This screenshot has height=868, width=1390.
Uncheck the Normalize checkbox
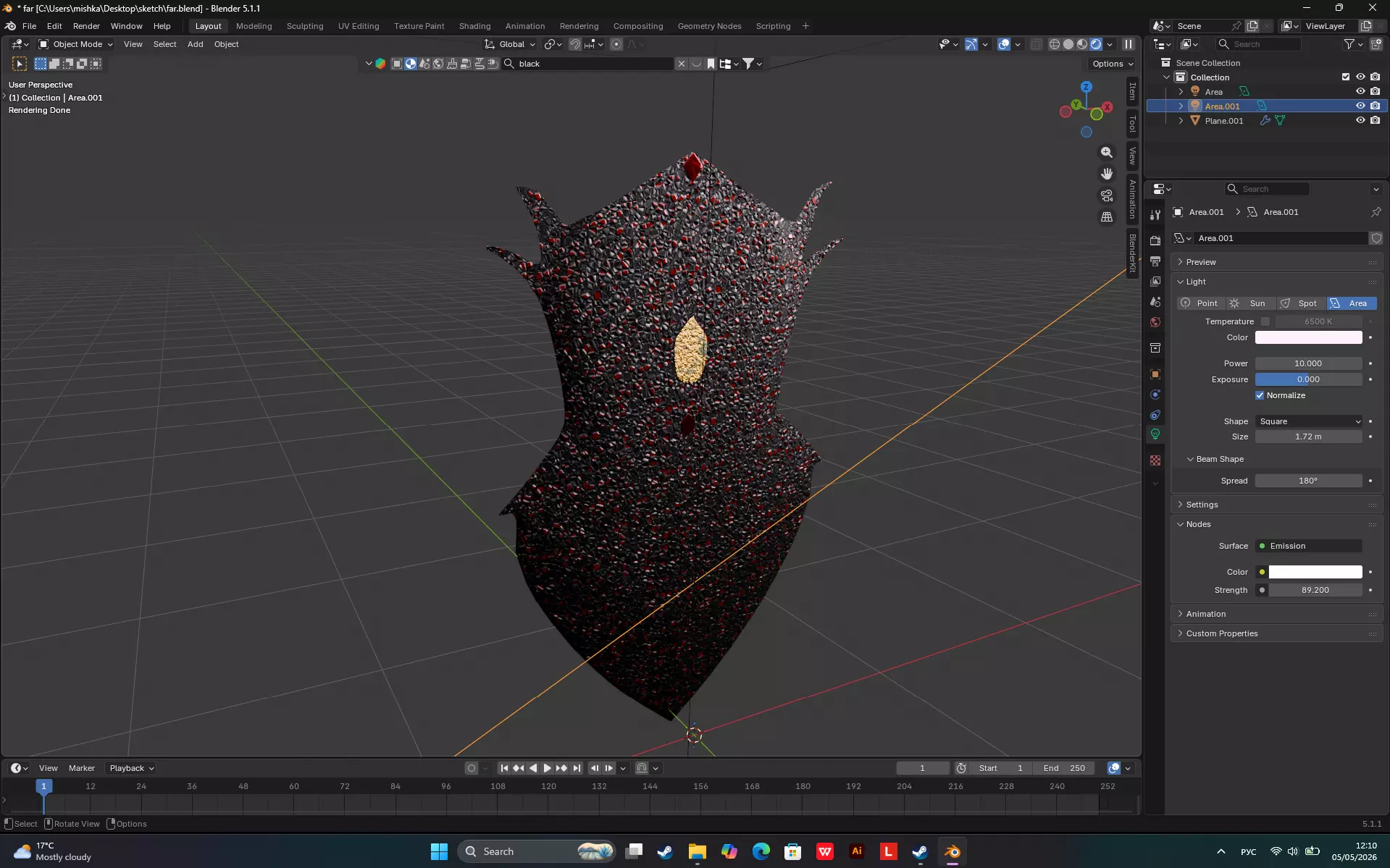click(x=1260, y=395)
